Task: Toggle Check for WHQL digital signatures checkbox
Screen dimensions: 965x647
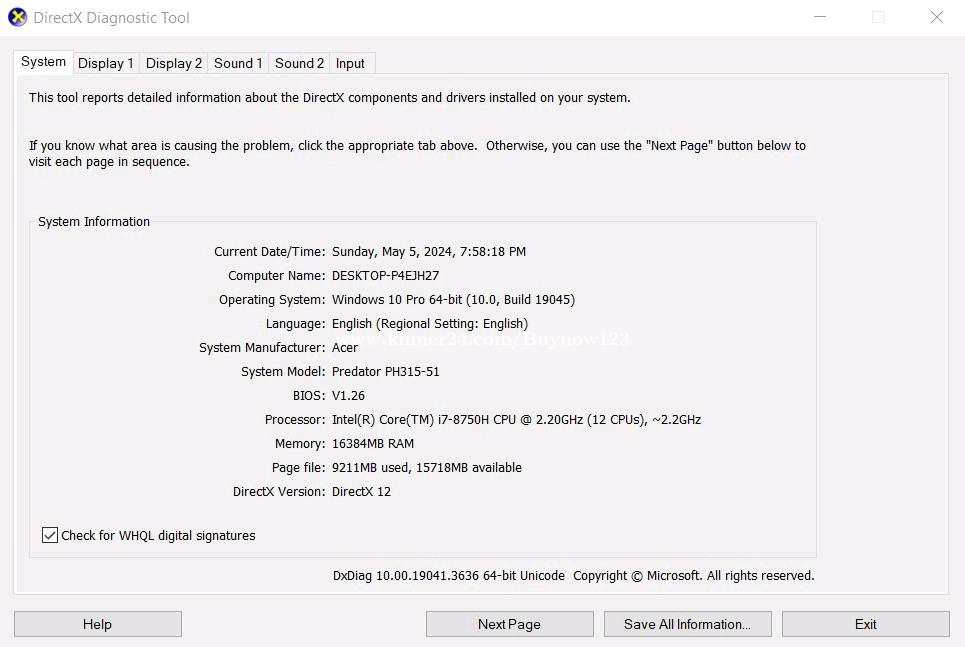Action: tap(50, 535)
